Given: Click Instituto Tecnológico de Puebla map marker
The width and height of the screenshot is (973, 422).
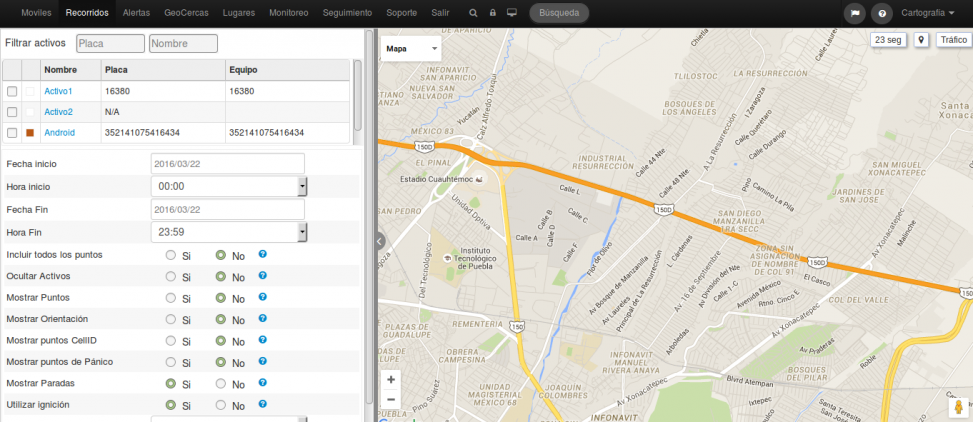Looking at the screenshot, I should pyautogui.click(x=447, y=258).
